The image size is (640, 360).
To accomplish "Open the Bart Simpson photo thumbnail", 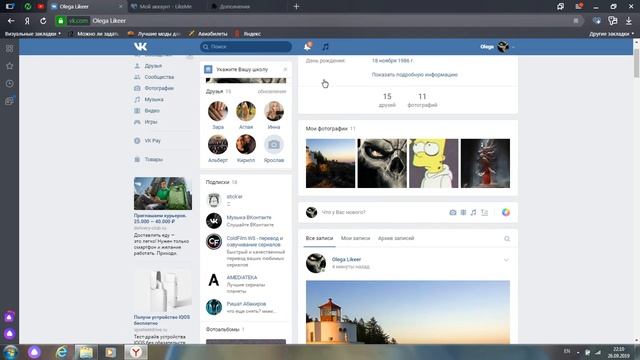I will [x=433, y=163].
